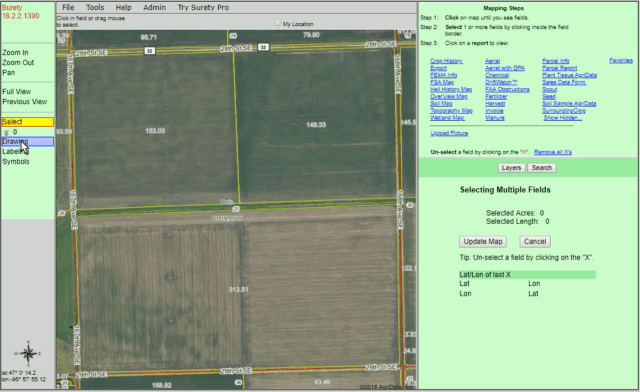The height and width of the screenshot is (392, 640).
Task: Choose the Pan tool
Action: coord(9,73)
